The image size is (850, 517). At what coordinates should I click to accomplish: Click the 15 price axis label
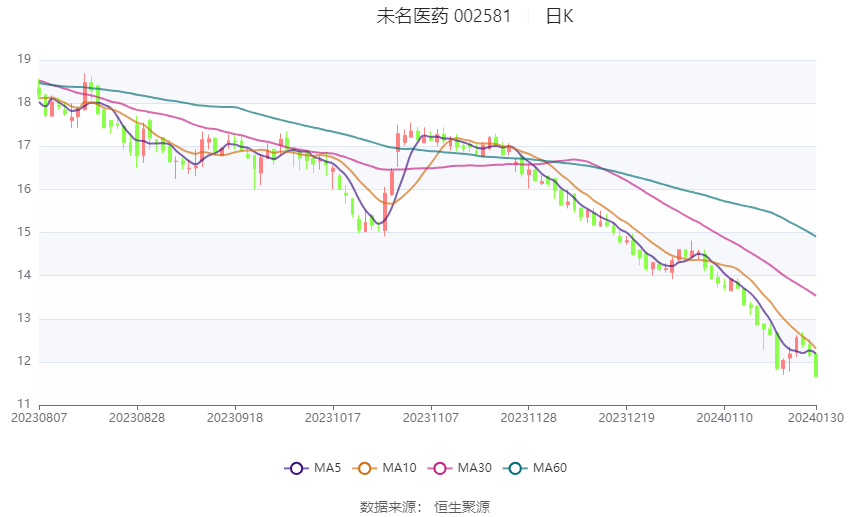coord(24,232)
